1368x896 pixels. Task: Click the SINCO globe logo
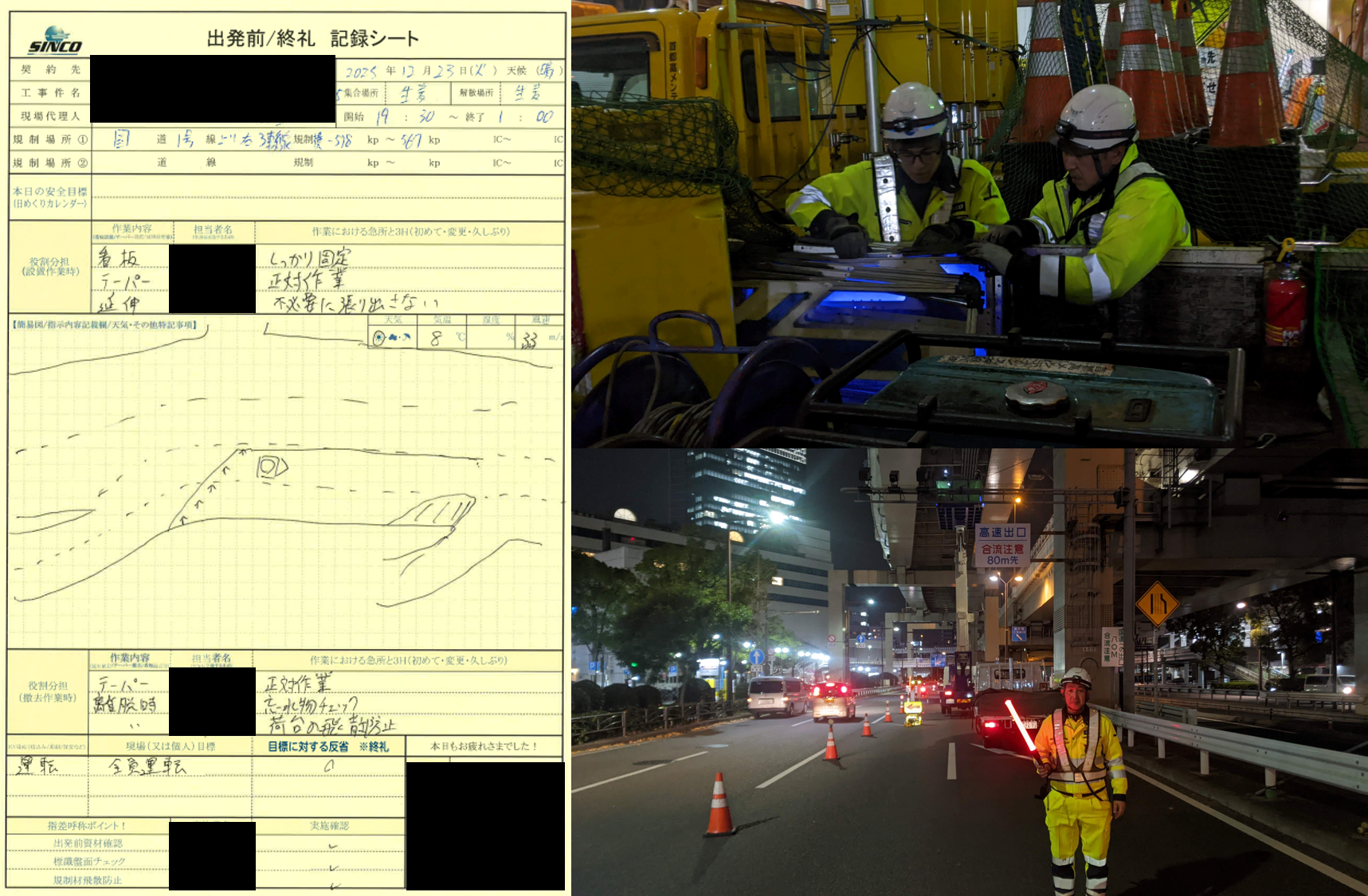55,40
